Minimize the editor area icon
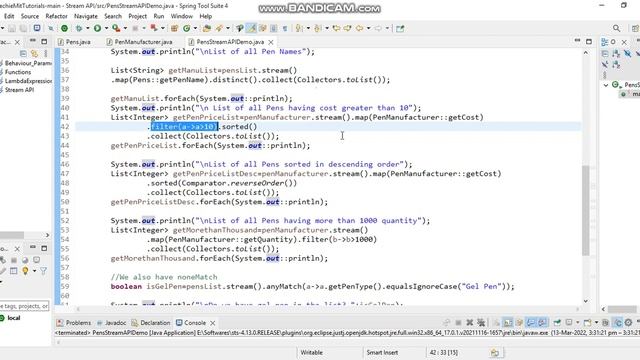 click(x=577, y=41)
